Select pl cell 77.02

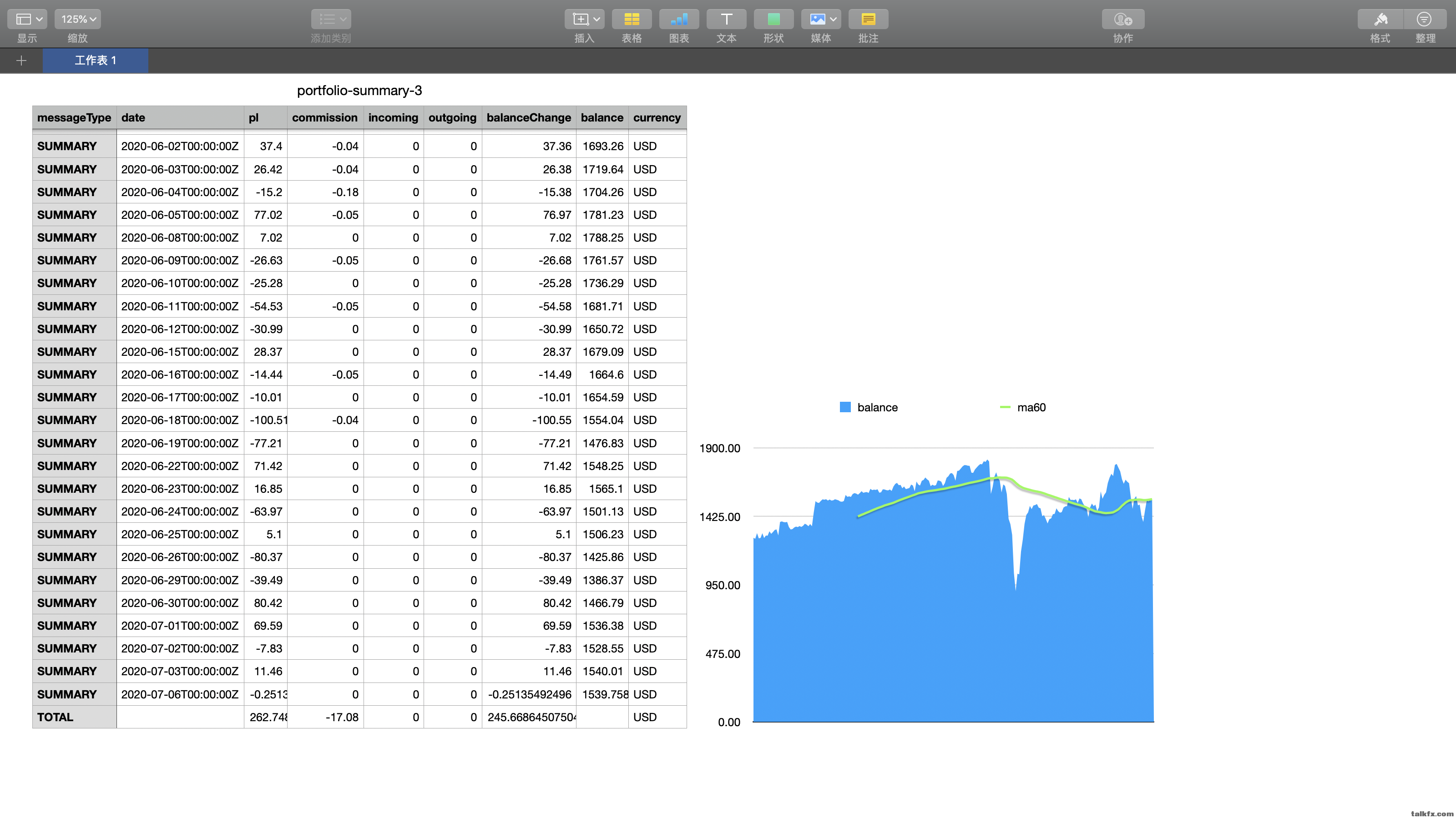(x=266, y=215)
